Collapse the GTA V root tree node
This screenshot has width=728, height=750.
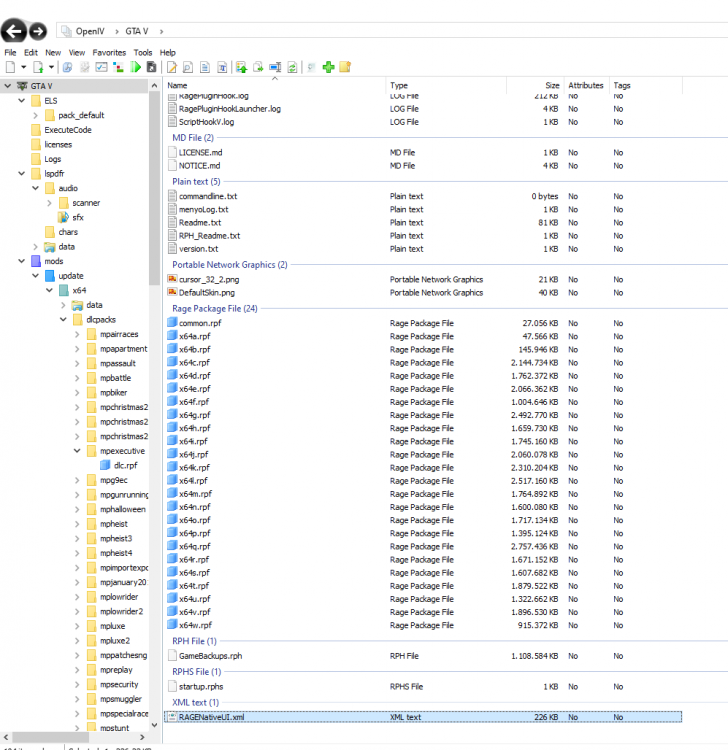click(8, 86)
